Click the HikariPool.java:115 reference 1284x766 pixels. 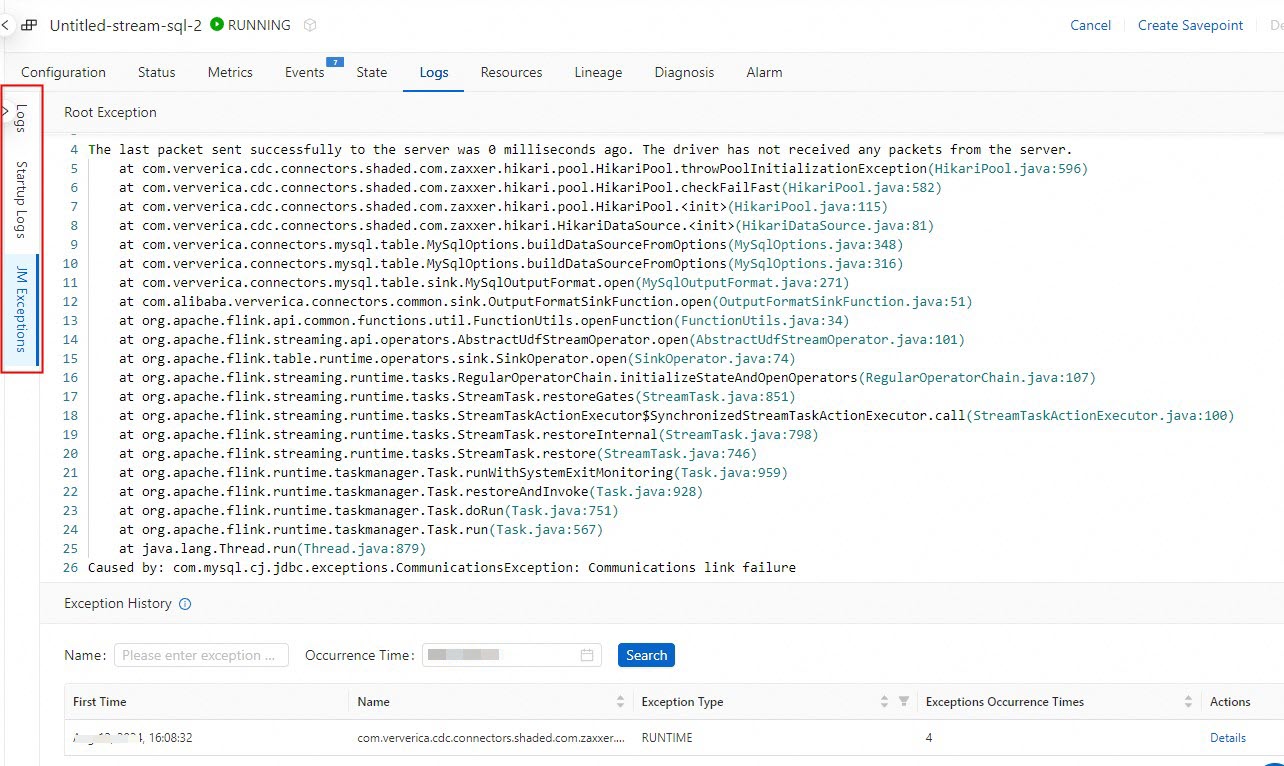point(807,207)
